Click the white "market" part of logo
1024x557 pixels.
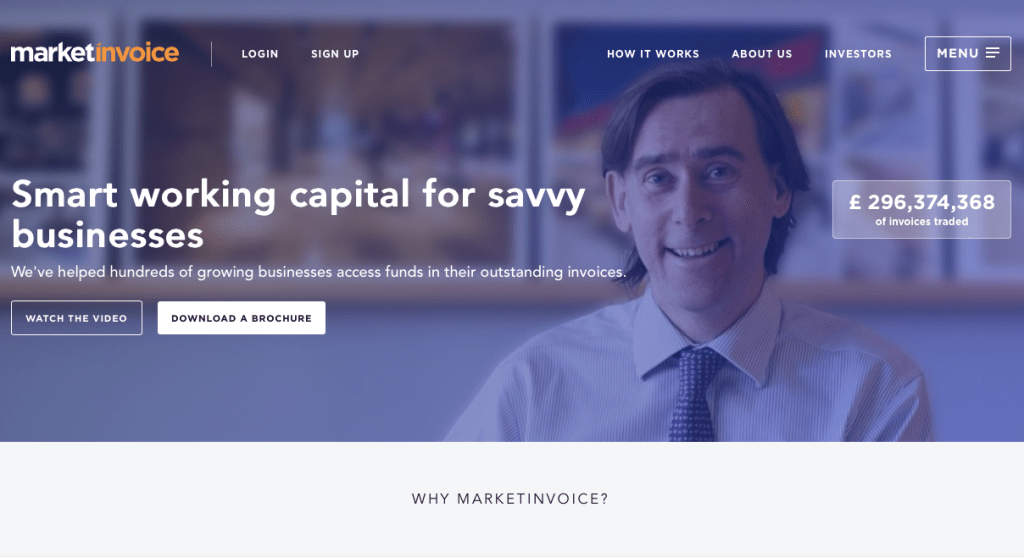[52, 53]
